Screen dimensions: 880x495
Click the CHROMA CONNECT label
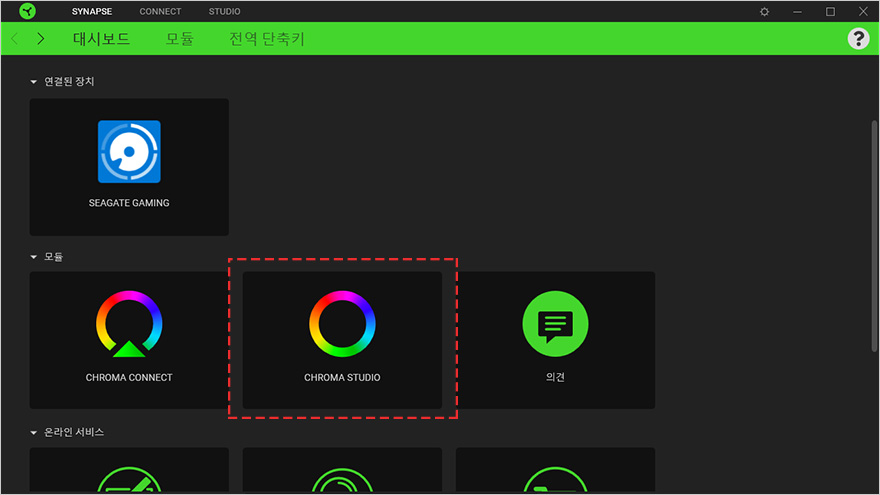point(129,378)
